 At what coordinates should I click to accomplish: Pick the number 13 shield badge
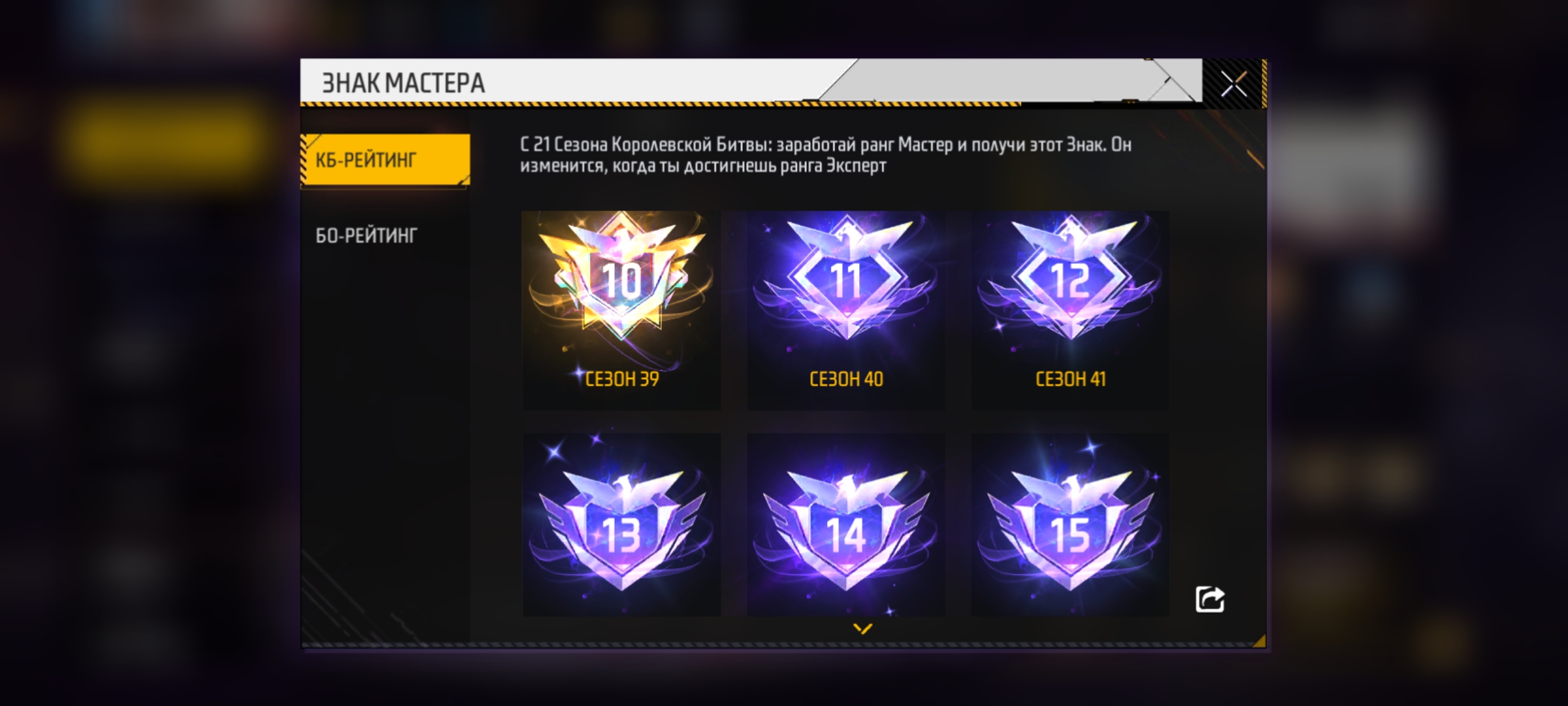pos(621,525)
